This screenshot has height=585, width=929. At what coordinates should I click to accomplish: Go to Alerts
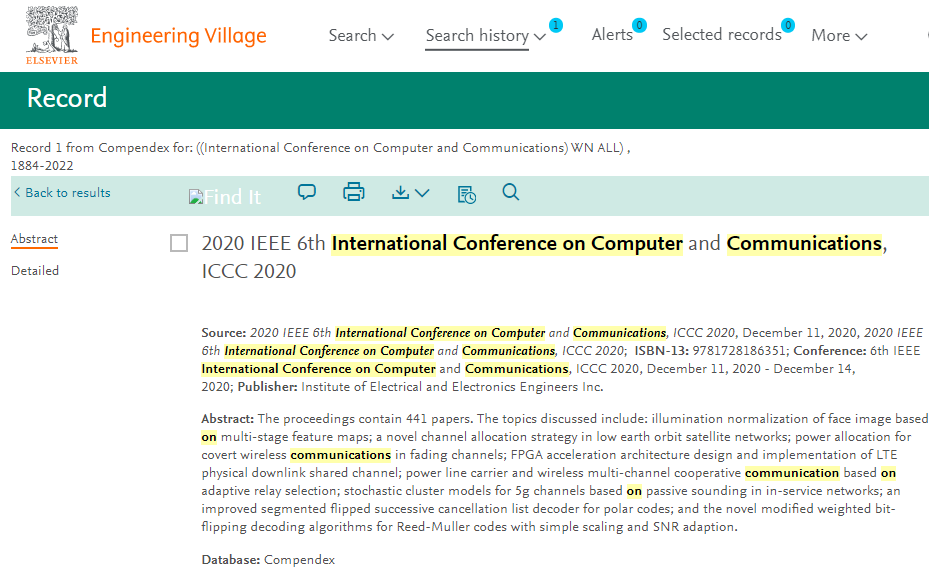point(612,35)
